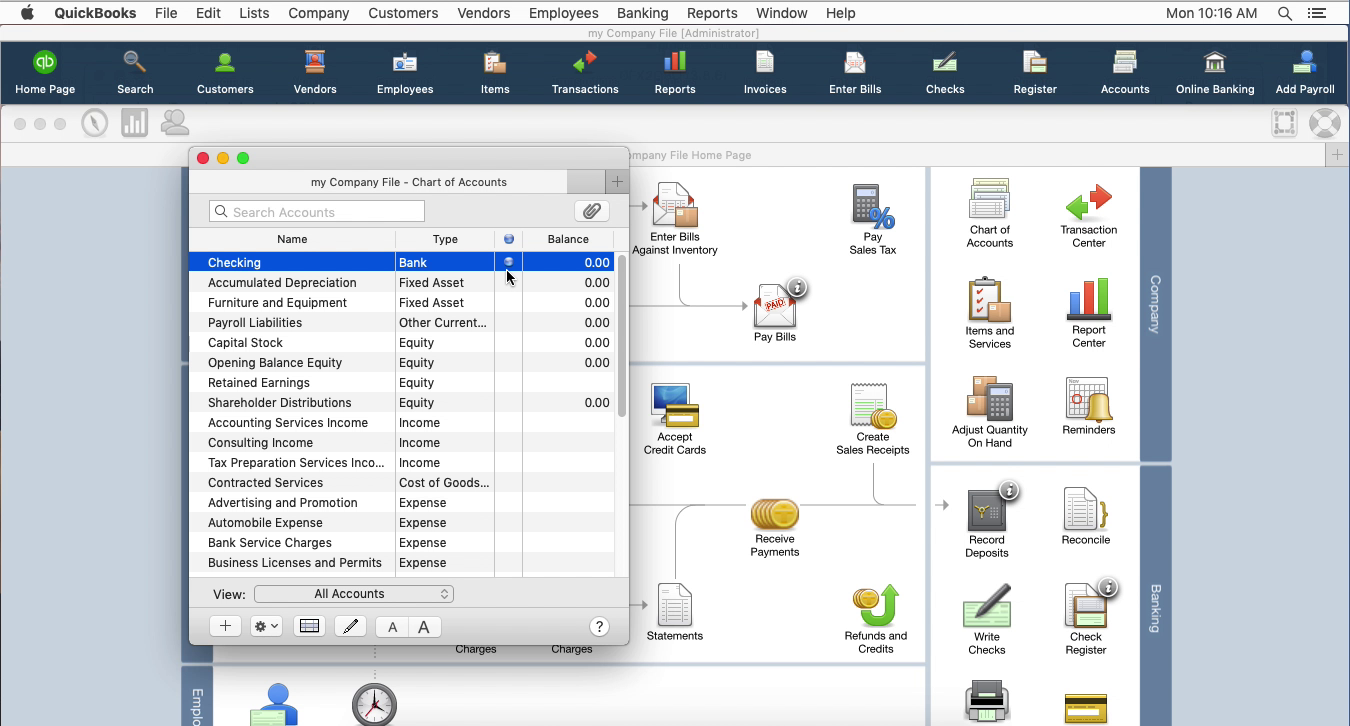The width and height of the screenshot is (1350, 726).
Task: Open the Register toolbar icon
Action: tap(1035, 72)
